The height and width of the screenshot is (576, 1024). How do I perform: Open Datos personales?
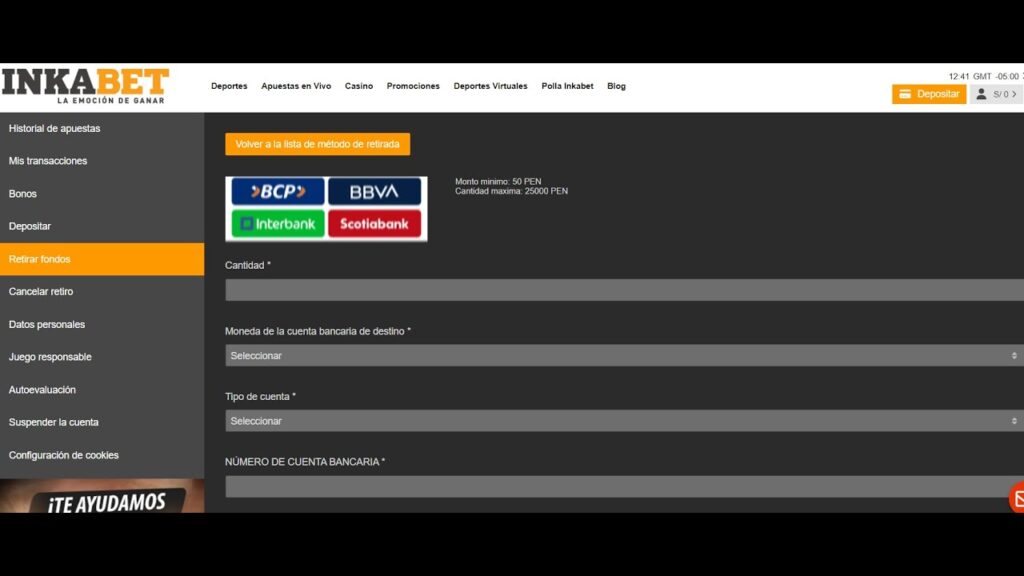[102, 325]
